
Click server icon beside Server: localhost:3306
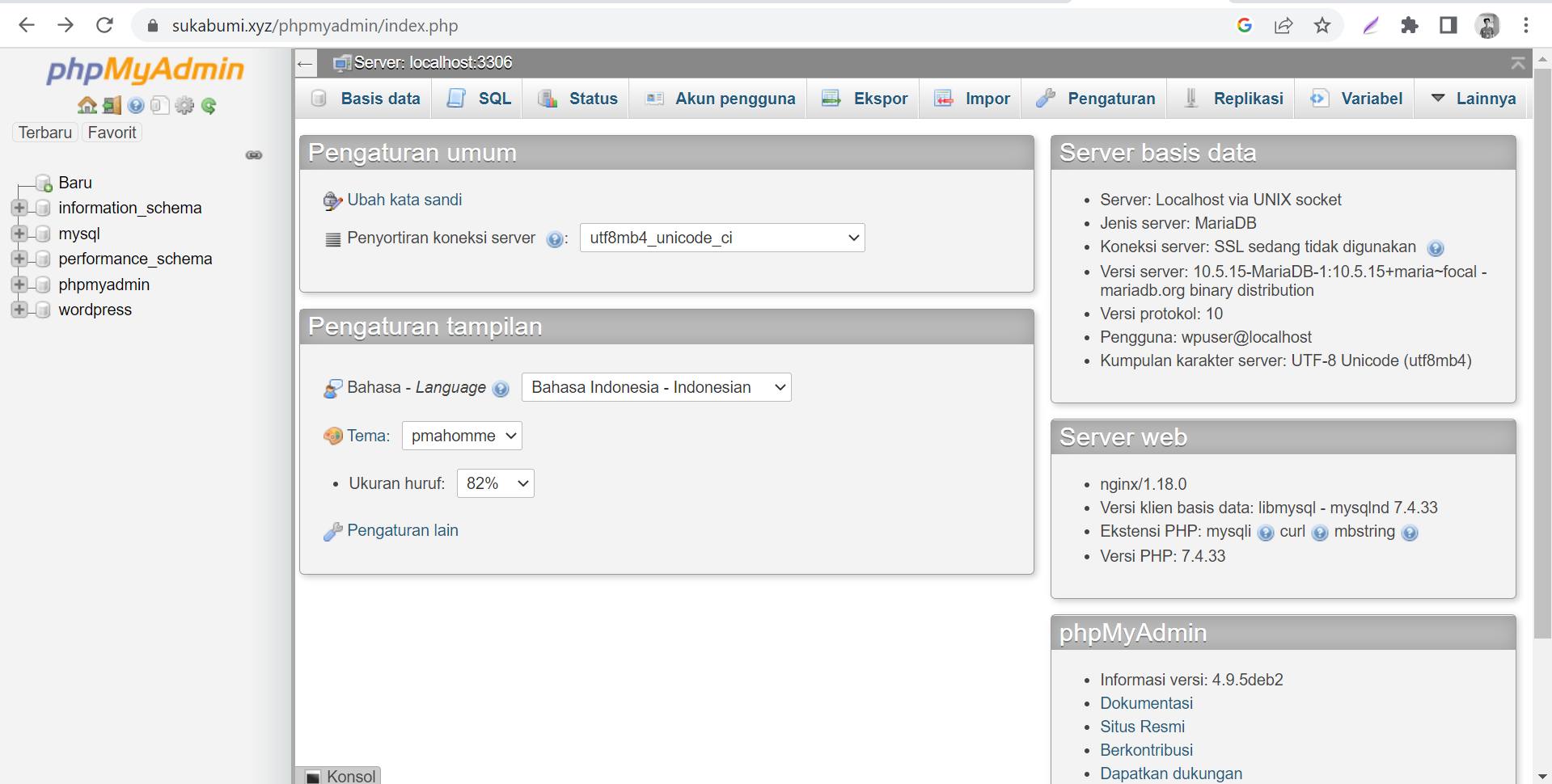(342, 63)
